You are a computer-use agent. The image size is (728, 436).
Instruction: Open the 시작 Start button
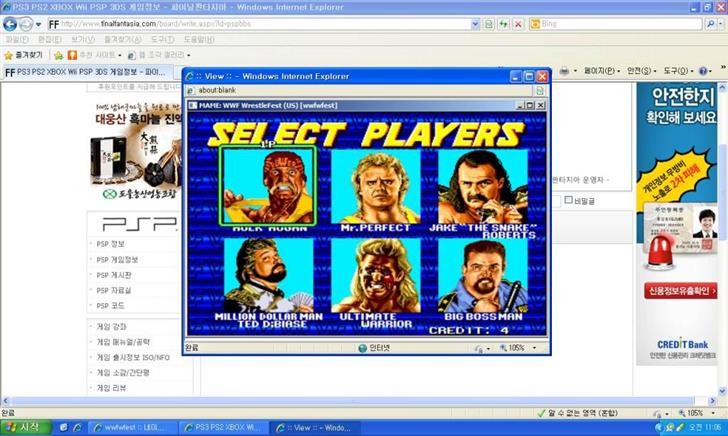point(25,428)
